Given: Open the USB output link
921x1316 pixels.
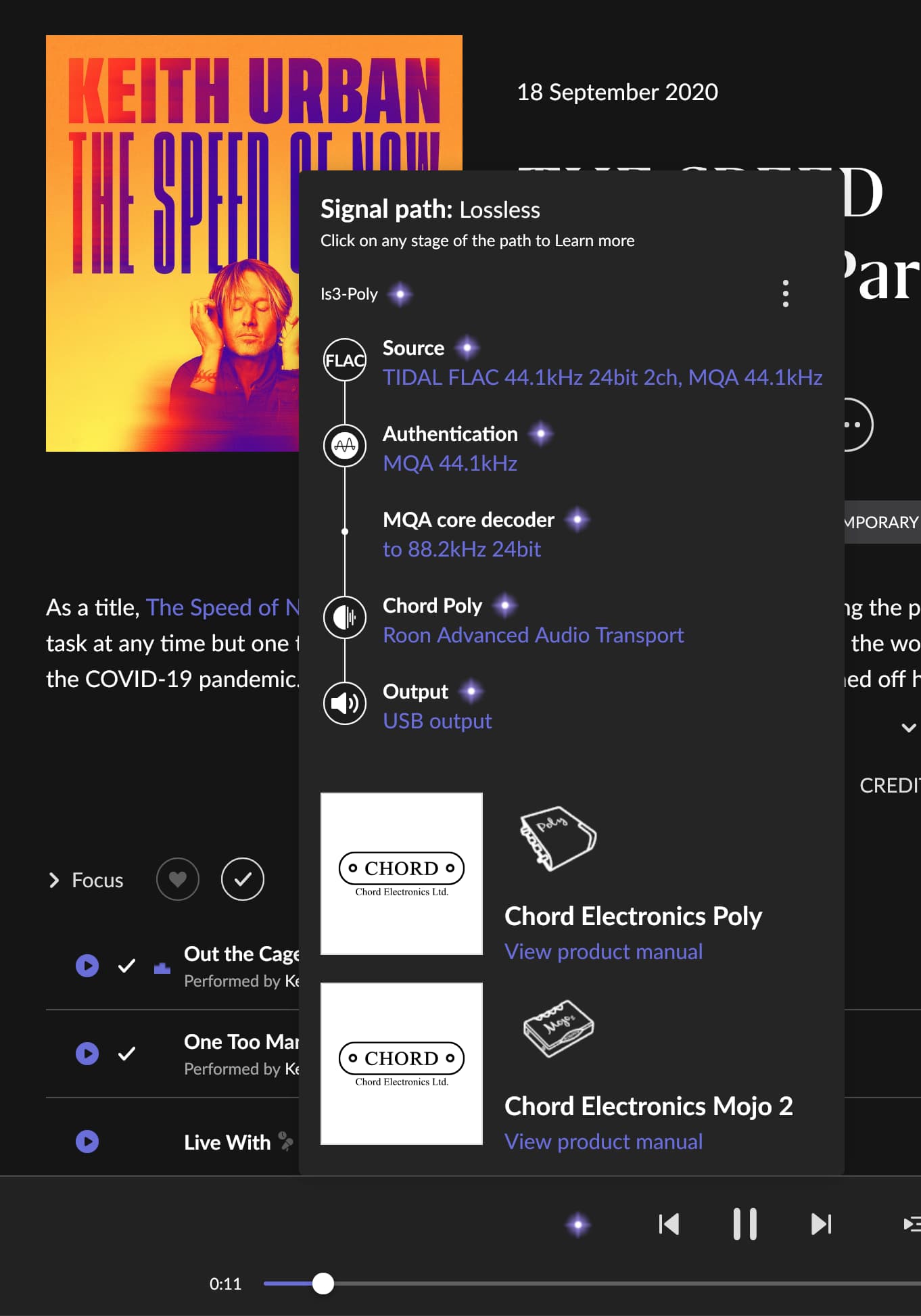Looking at the screenshot, I should coord(438,721).
